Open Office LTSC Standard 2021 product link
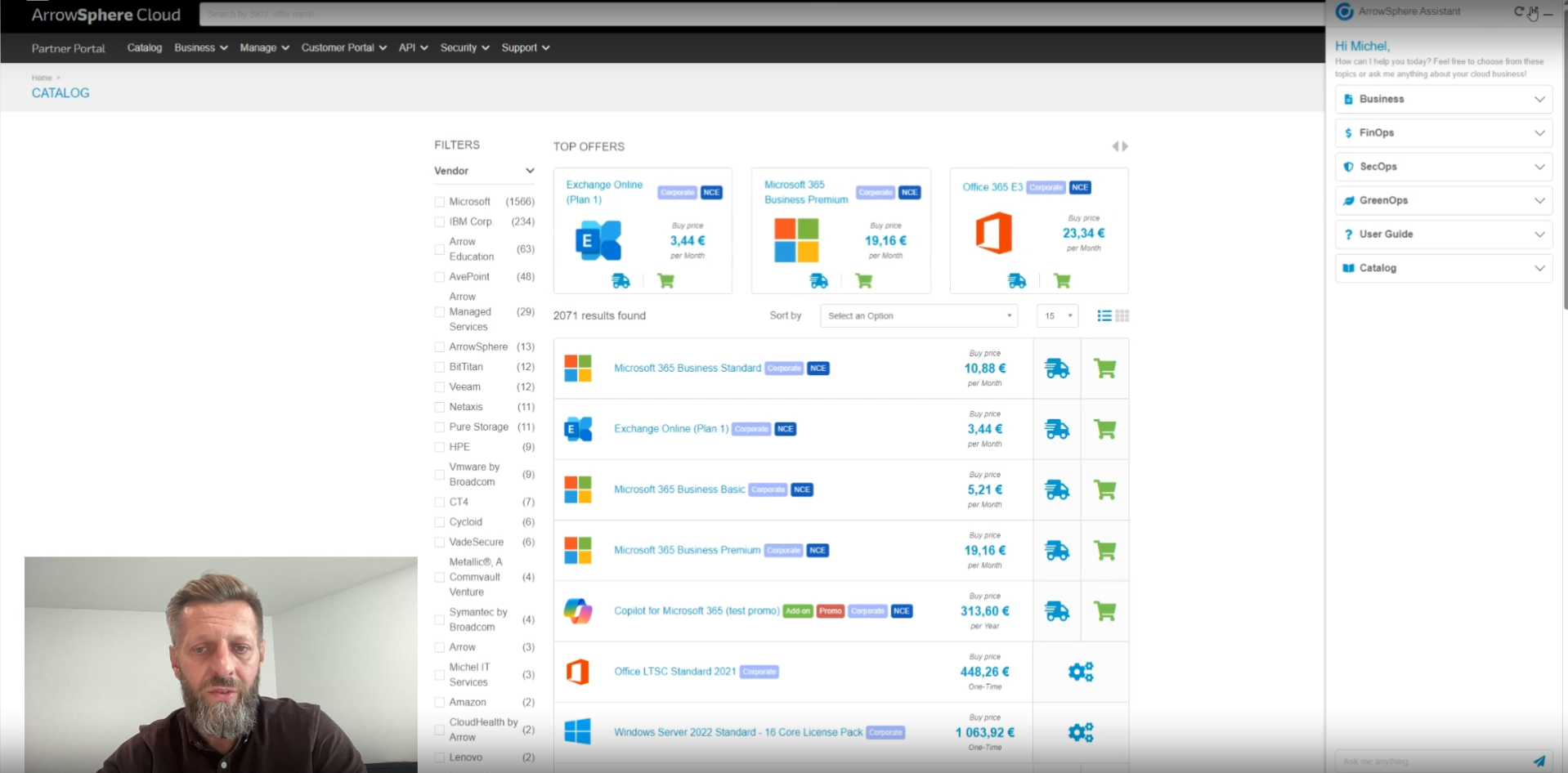The height and width of the screenshot is (773, 1568). point(675,672)
